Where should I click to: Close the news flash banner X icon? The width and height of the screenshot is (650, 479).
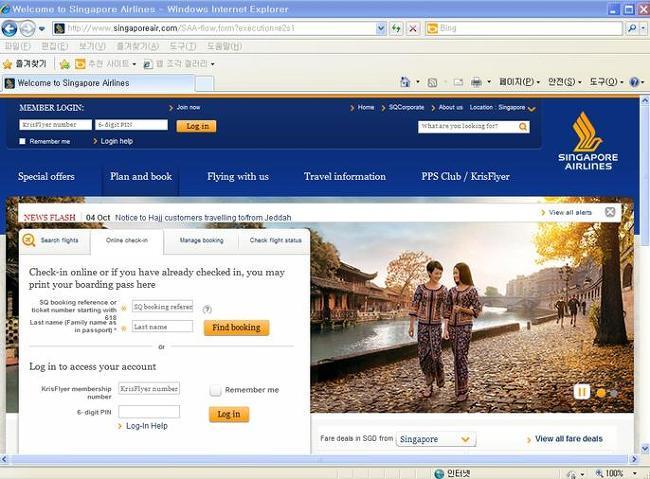(x=610, y=212)
